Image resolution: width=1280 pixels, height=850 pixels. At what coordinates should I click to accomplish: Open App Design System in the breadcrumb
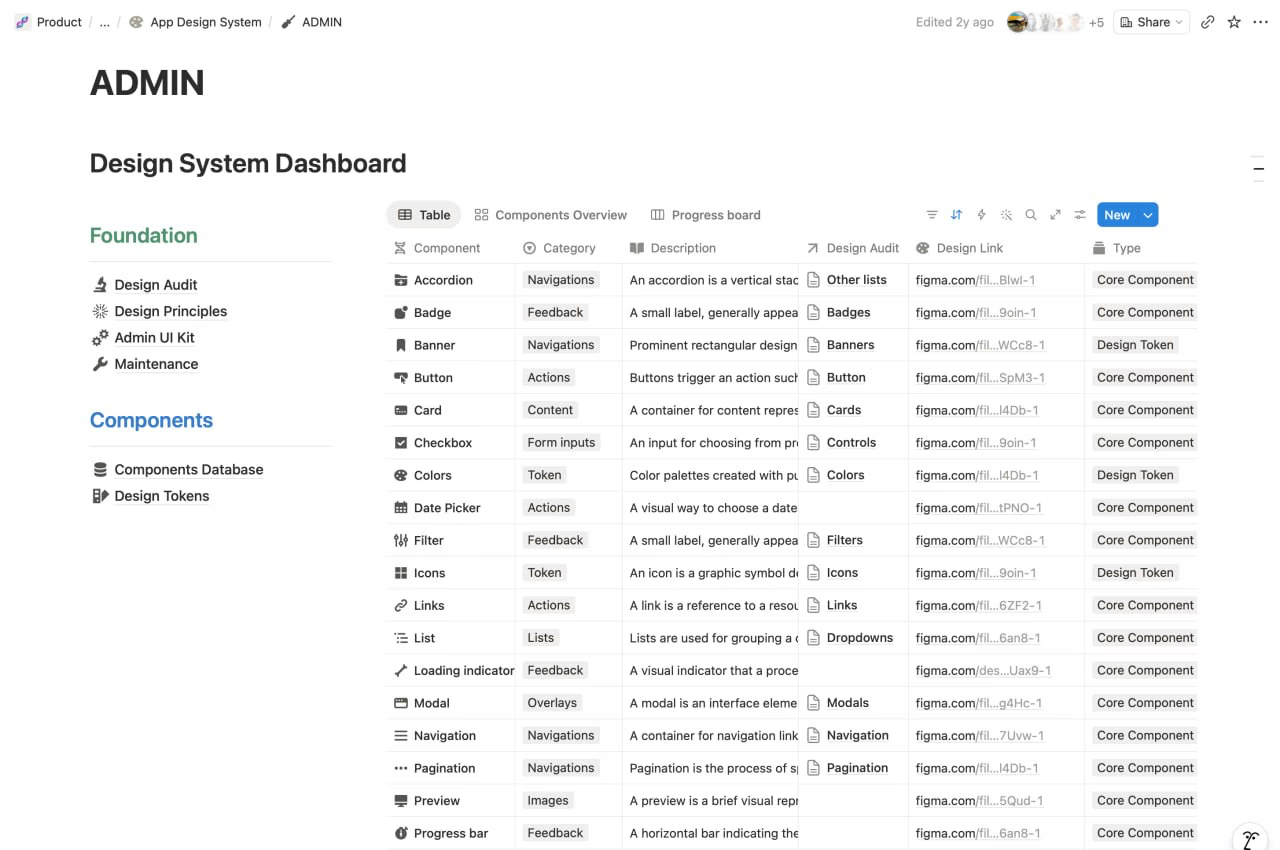[x=195, y=22]
